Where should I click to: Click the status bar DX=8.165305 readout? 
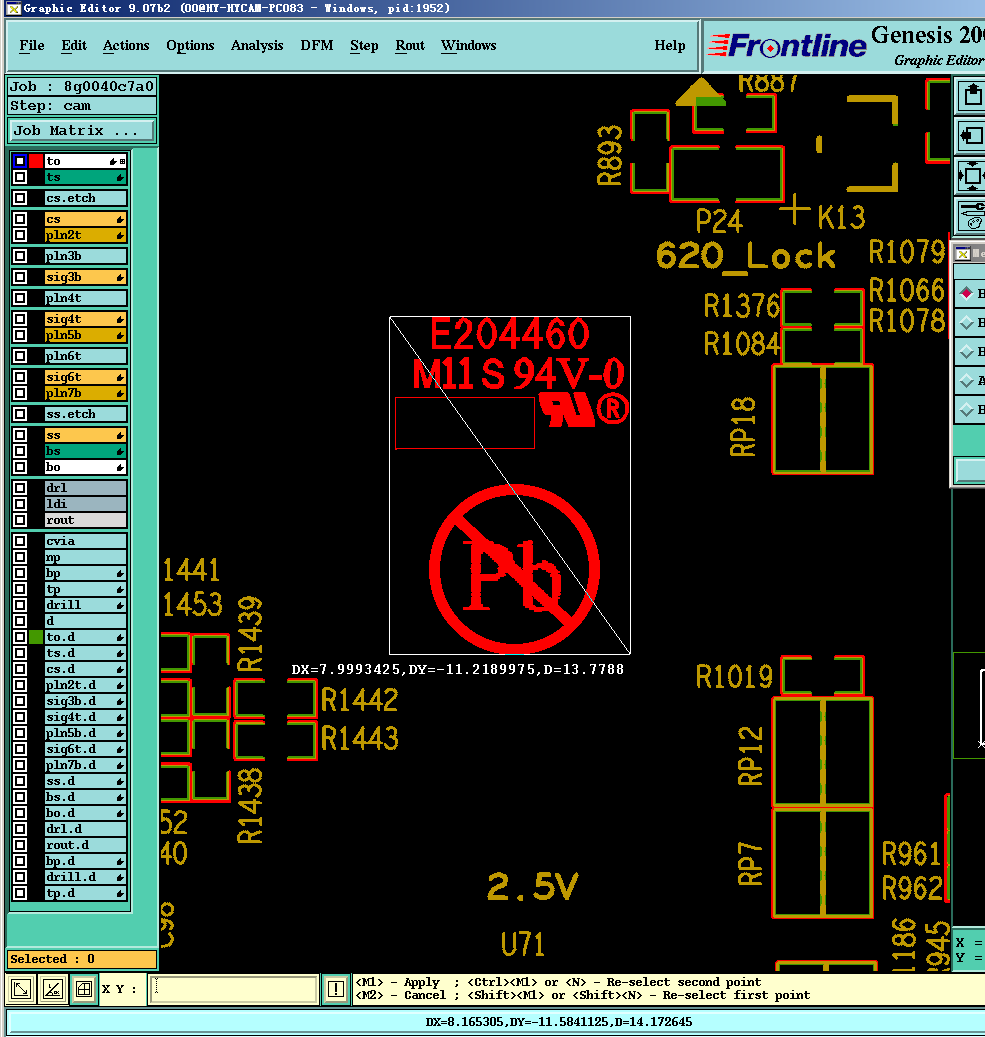point(559,1022)
